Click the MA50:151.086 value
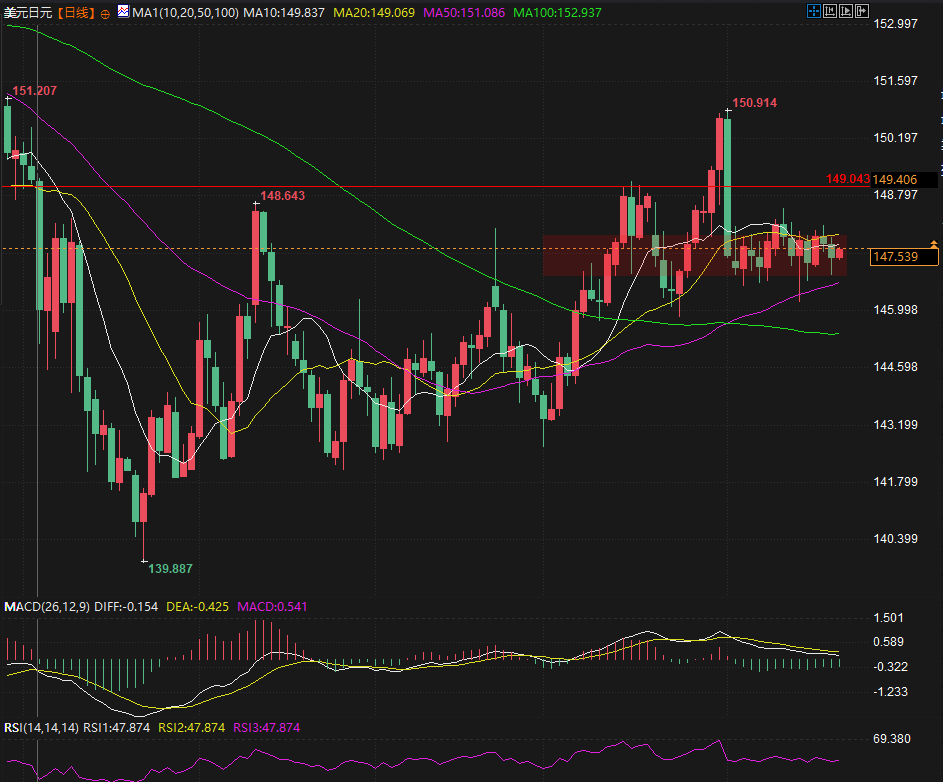Screen dimensions: 943x782 (464, 13)
